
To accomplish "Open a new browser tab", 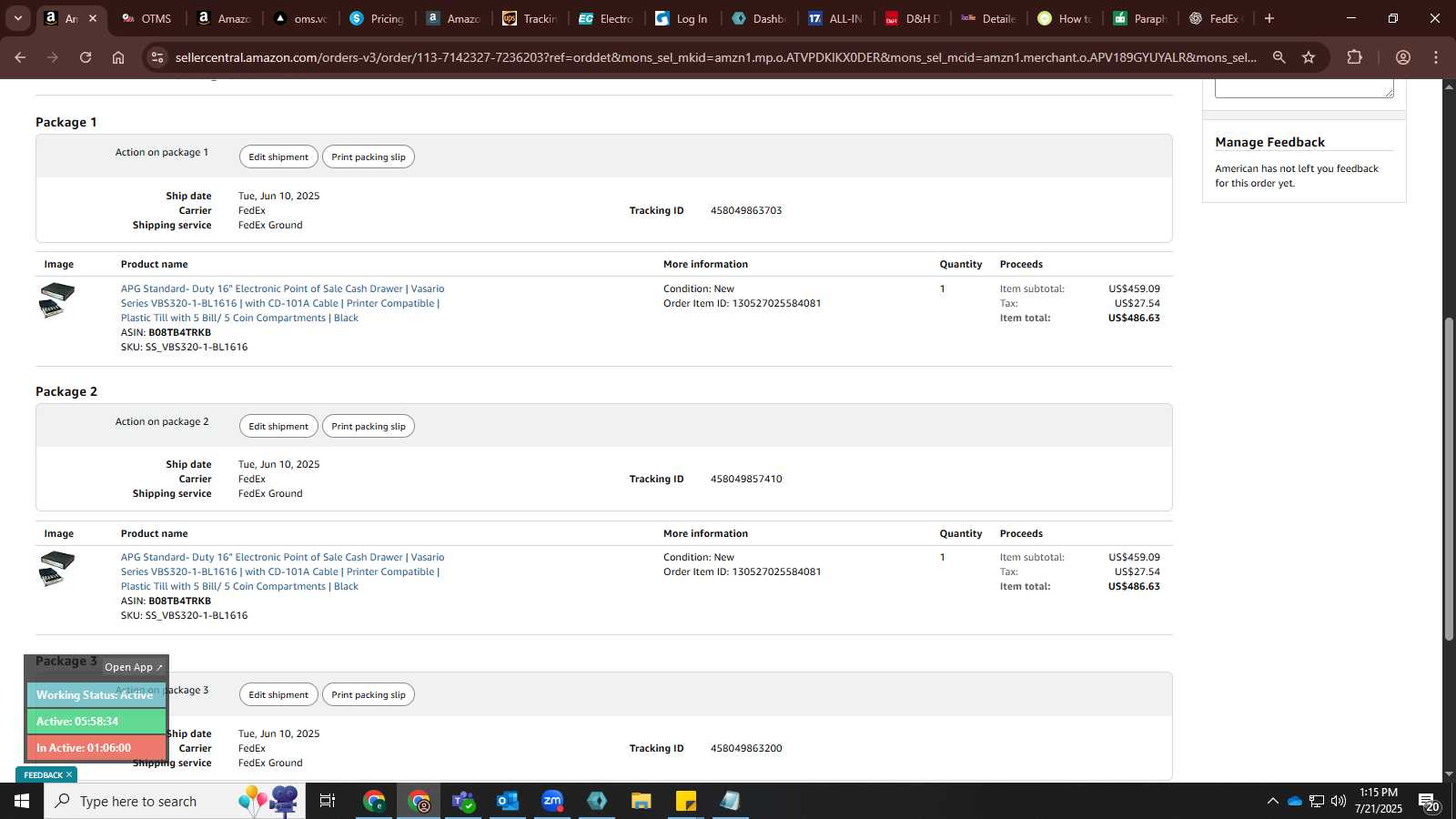I will (x=1269, y=18).
